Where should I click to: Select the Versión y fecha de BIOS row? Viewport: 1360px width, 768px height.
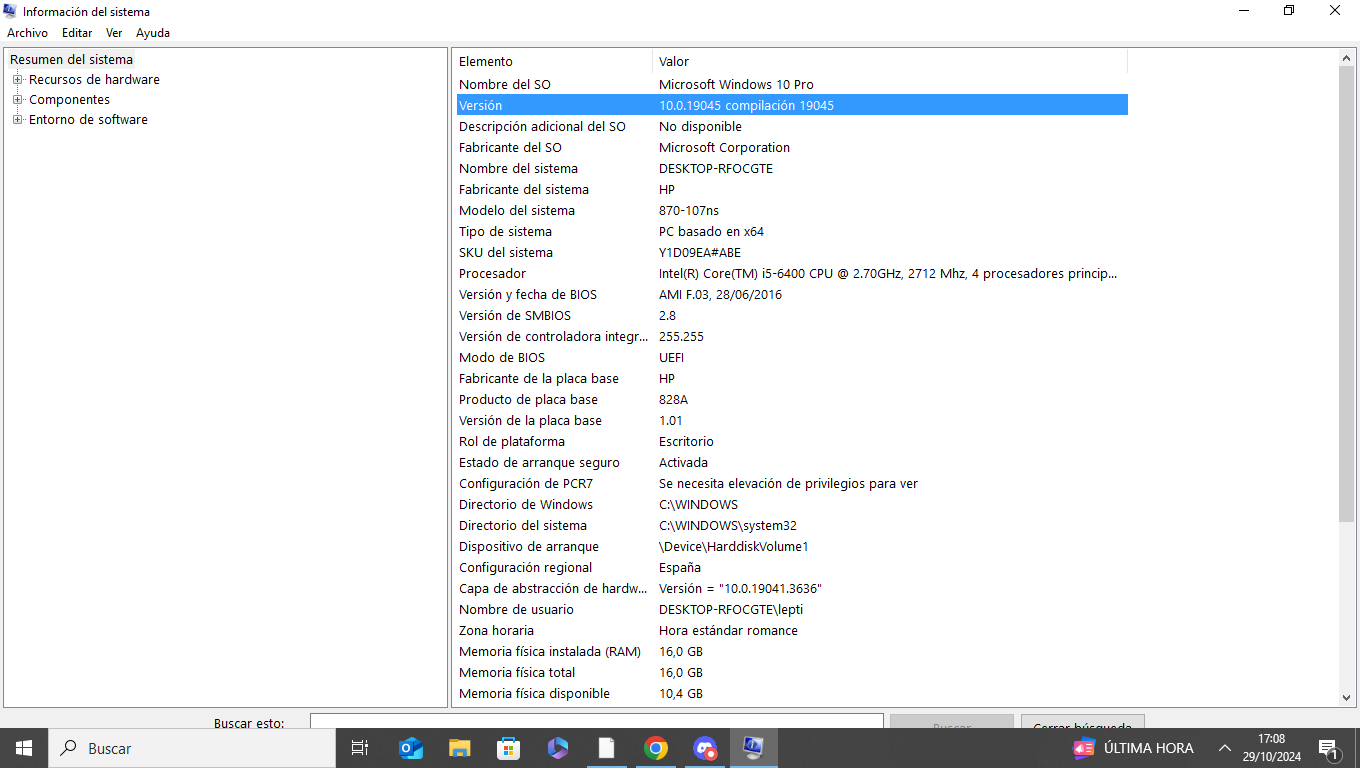click(792, 295)
